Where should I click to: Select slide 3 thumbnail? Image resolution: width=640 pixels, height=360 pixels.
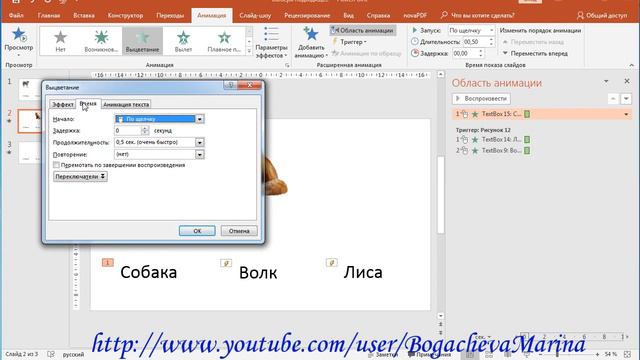coord(30,152)
